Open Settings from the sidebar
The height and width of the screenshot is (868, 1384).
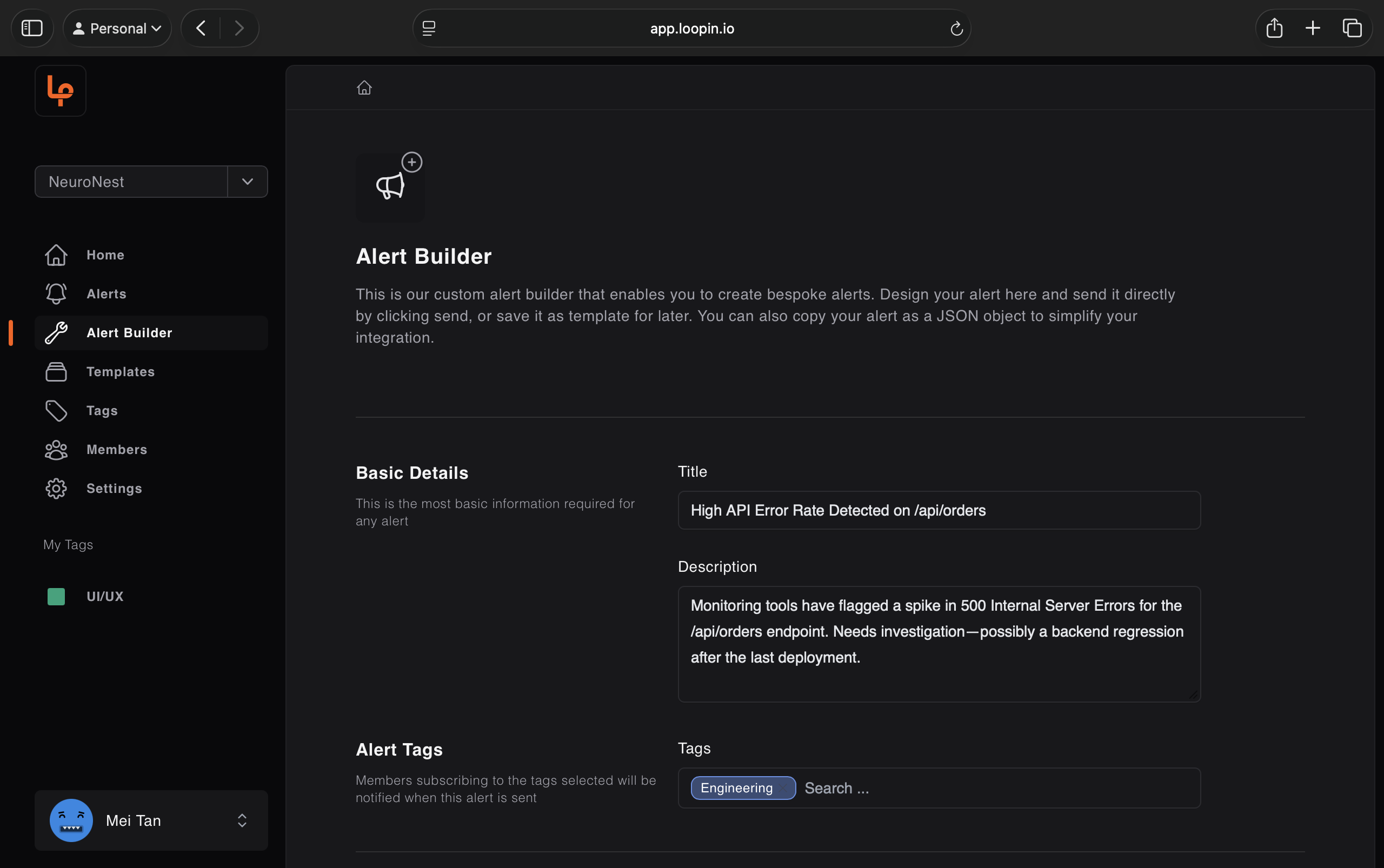pos(114,489)
